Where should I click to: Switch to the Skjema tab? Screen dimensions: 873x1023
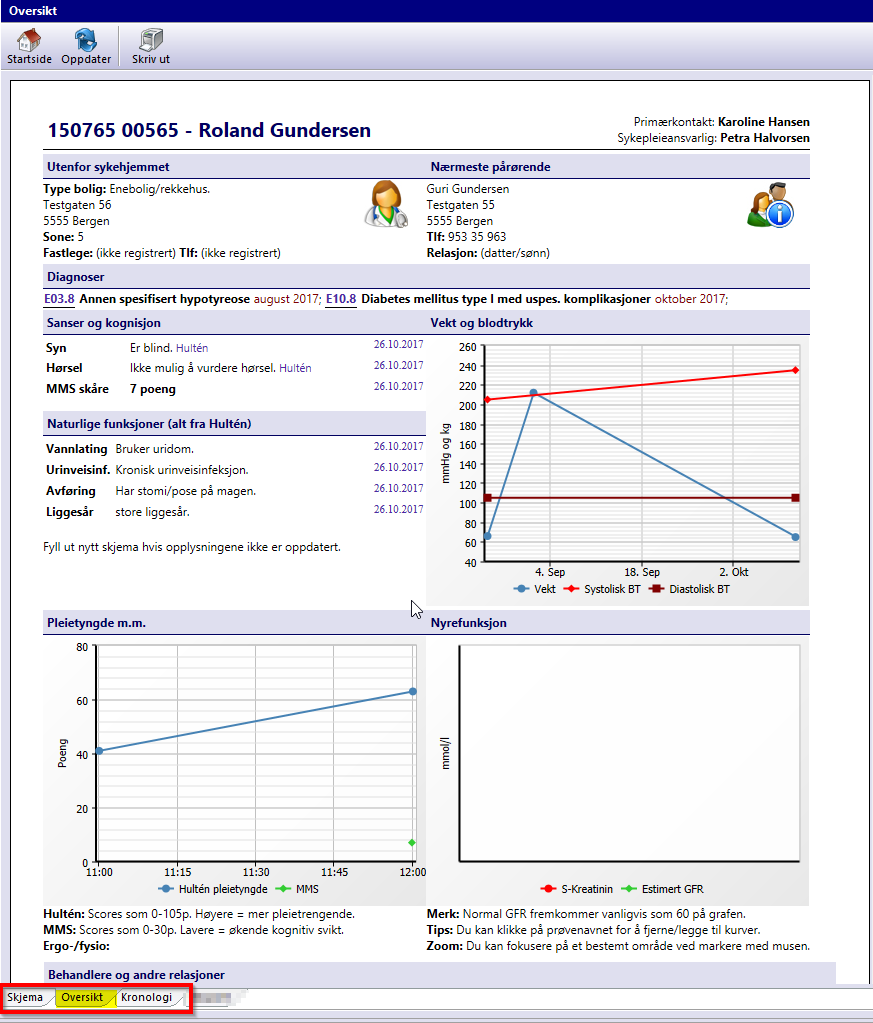pyautogui.click(x=25, y=997)
